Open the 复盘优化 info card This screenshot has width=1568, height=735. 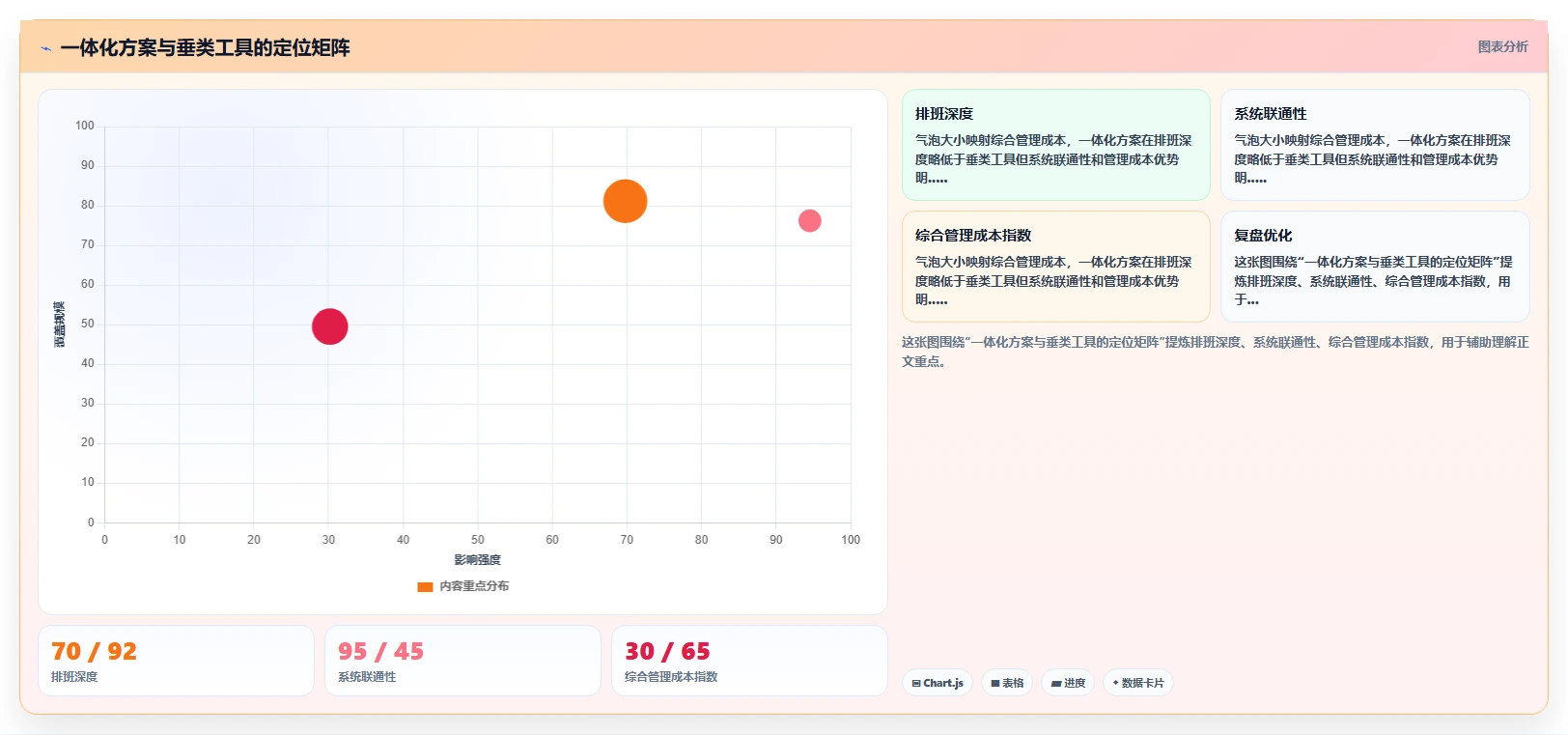pyautogui.click(x=1375, y=267)
